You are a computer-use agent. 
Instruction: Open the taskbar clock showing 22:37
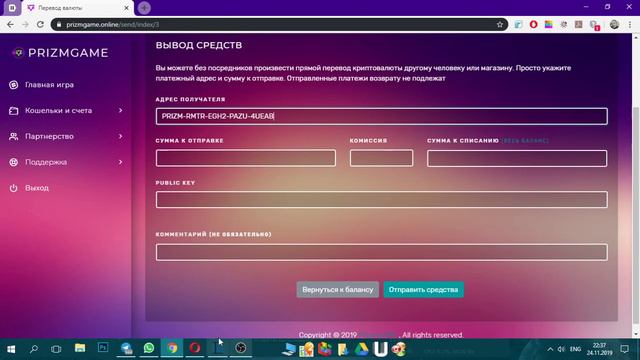tap(600, 349)
